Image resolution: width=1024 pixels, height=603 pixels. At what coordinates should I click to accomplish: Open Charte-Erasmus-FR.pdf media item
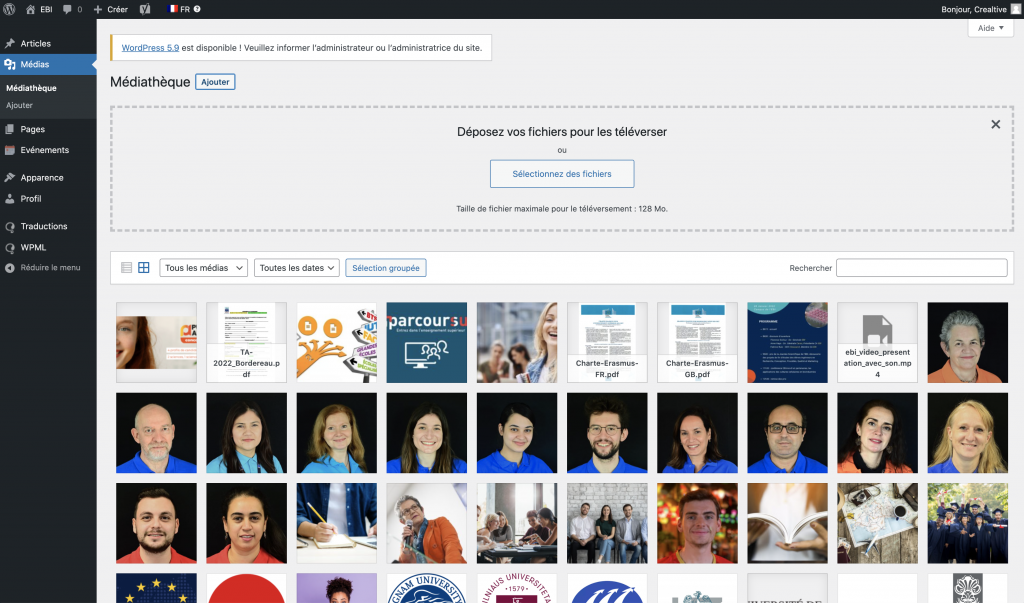607,342
